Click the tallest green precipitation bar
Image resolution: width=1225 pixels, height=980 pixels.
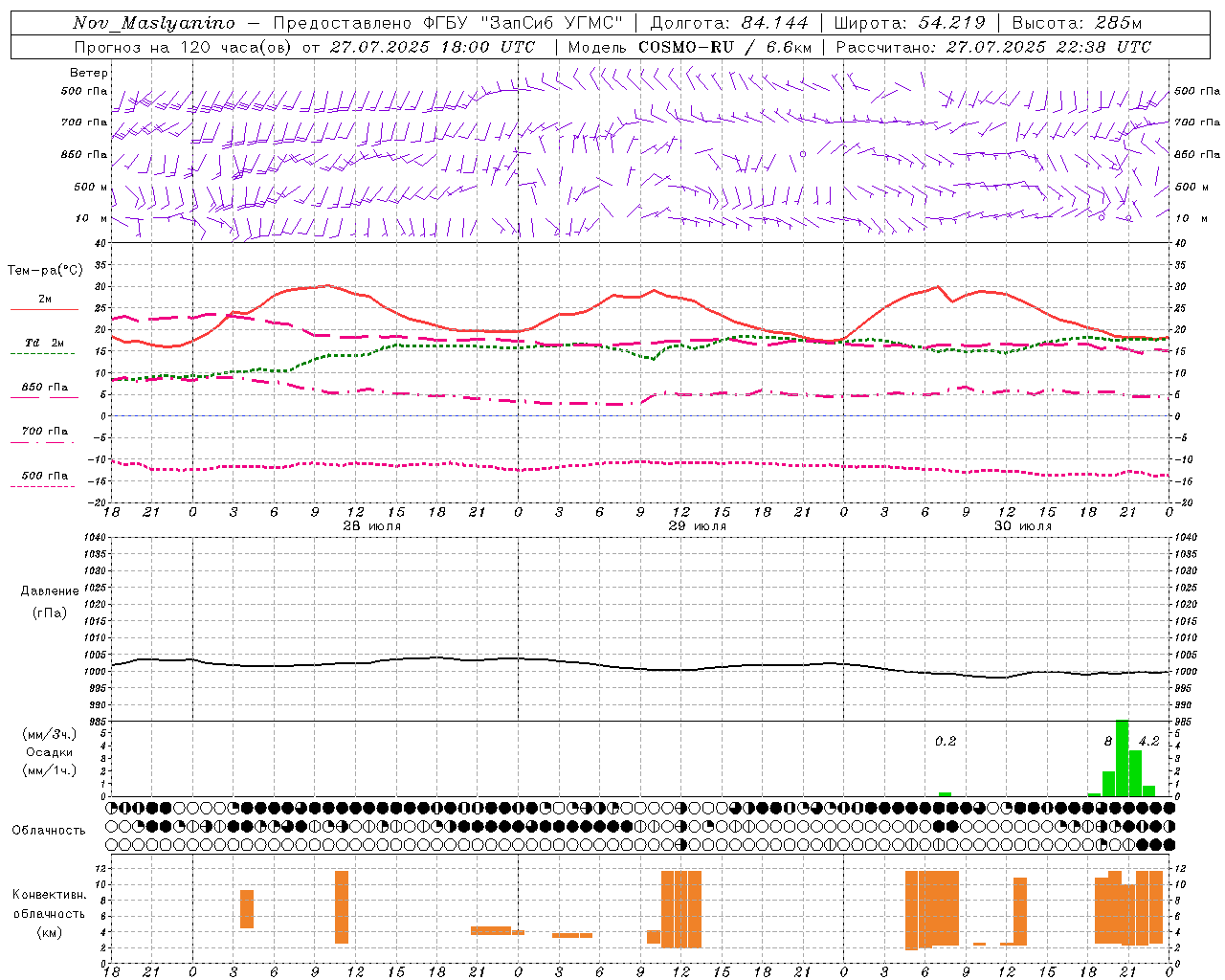click(x=1122, y=758)
